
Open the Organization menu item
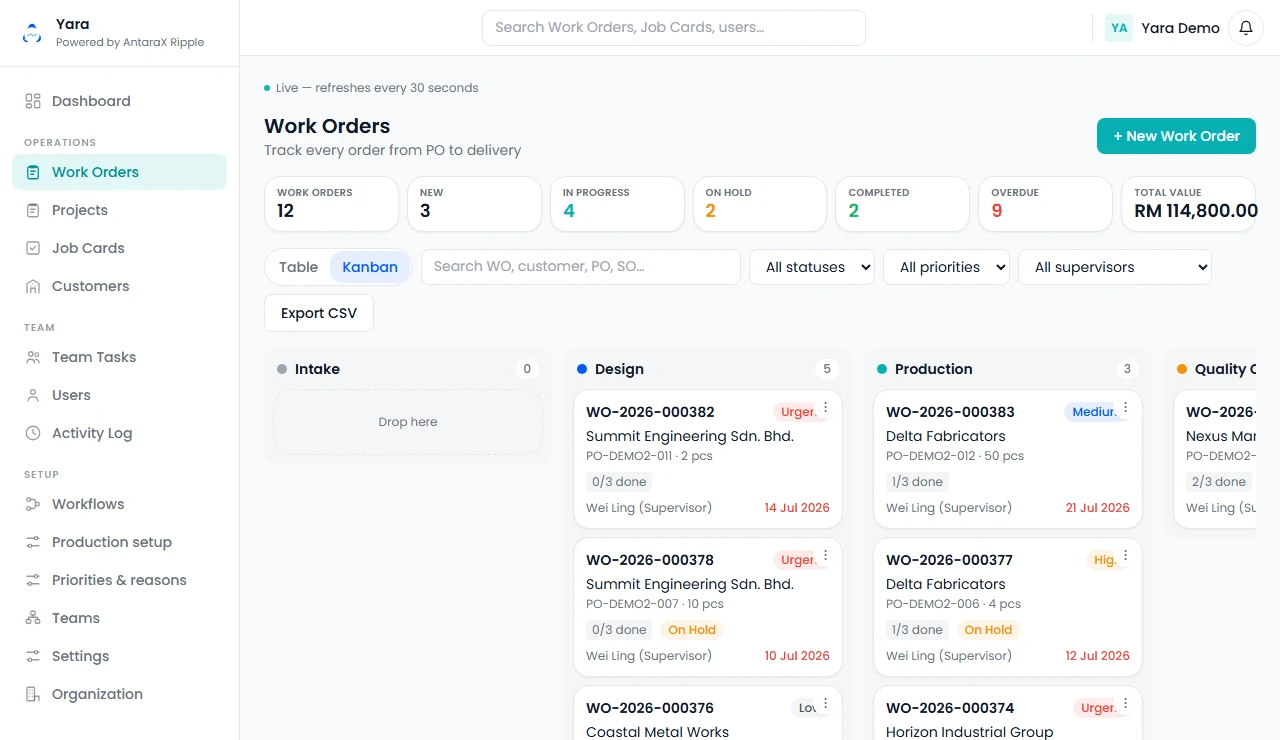click(120, 694)
